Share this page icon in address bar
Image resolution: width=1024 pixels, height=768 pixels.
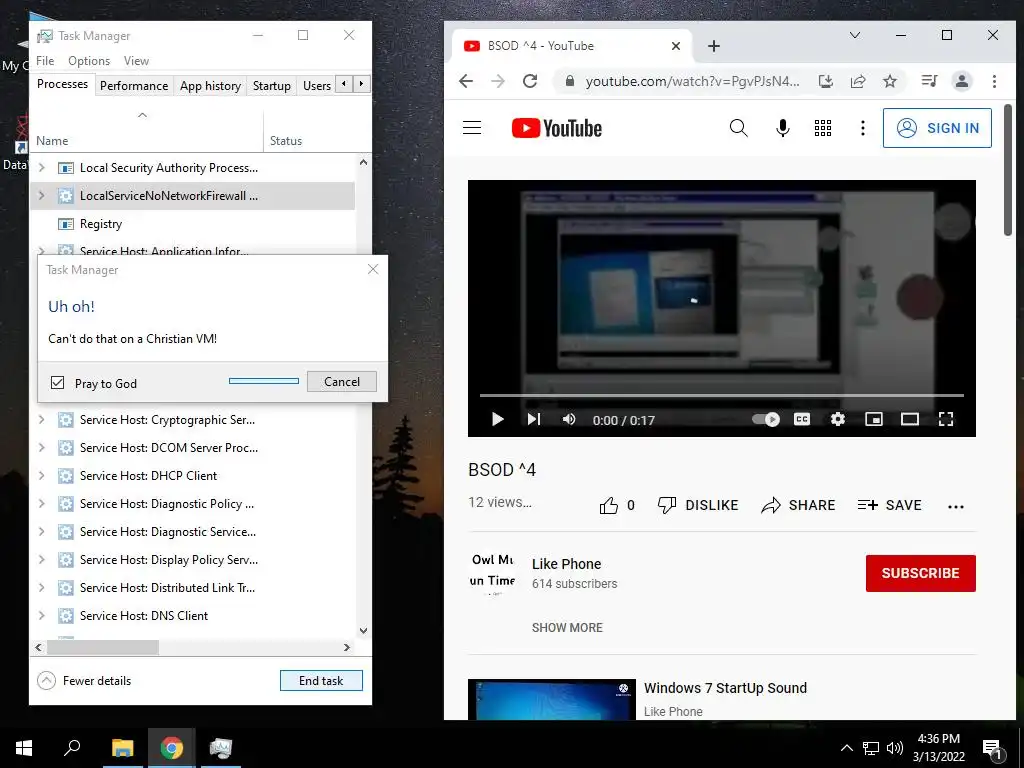[x=857, y=81]
